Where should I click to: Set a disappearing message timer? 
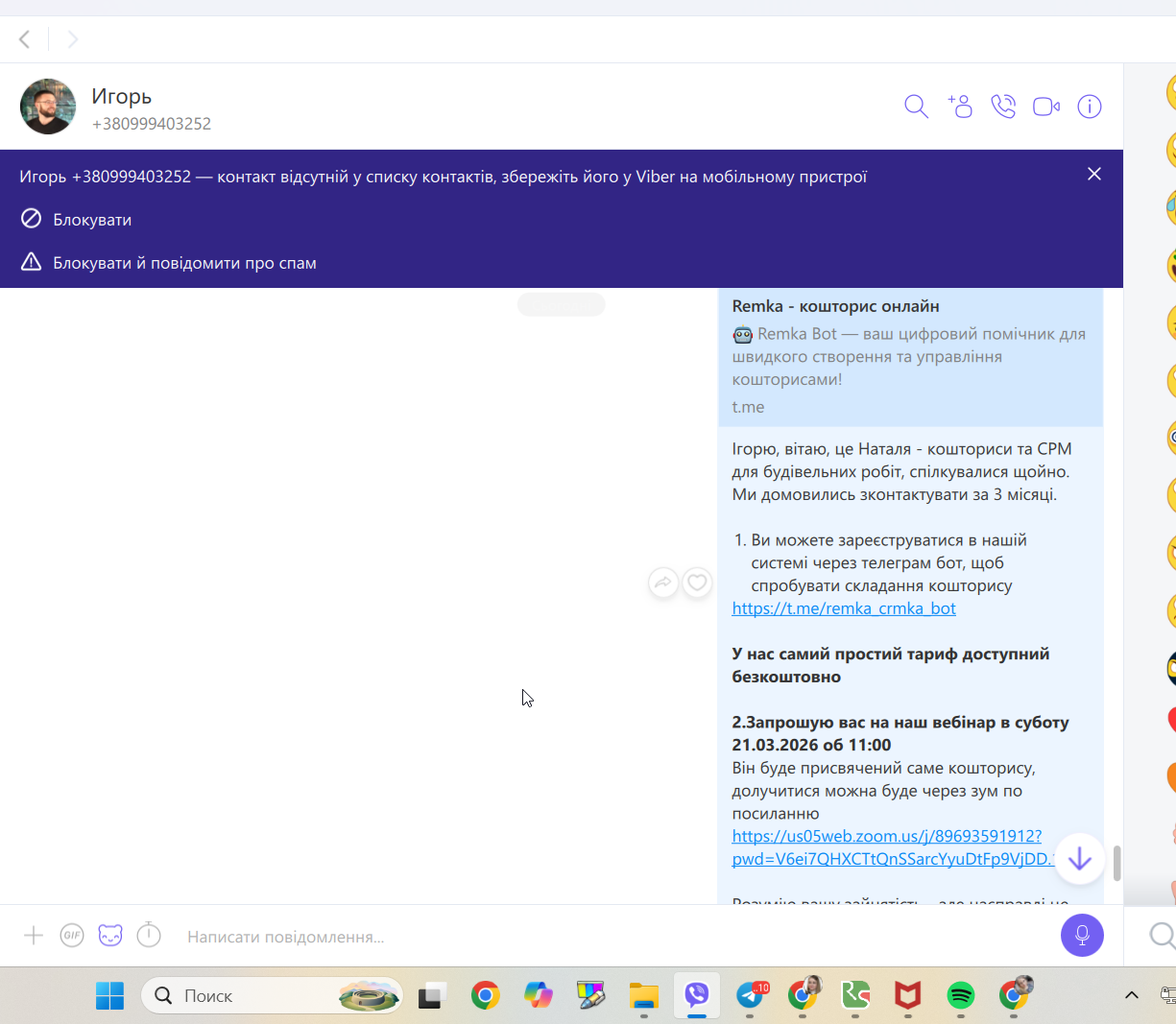[x=149, y=935]
